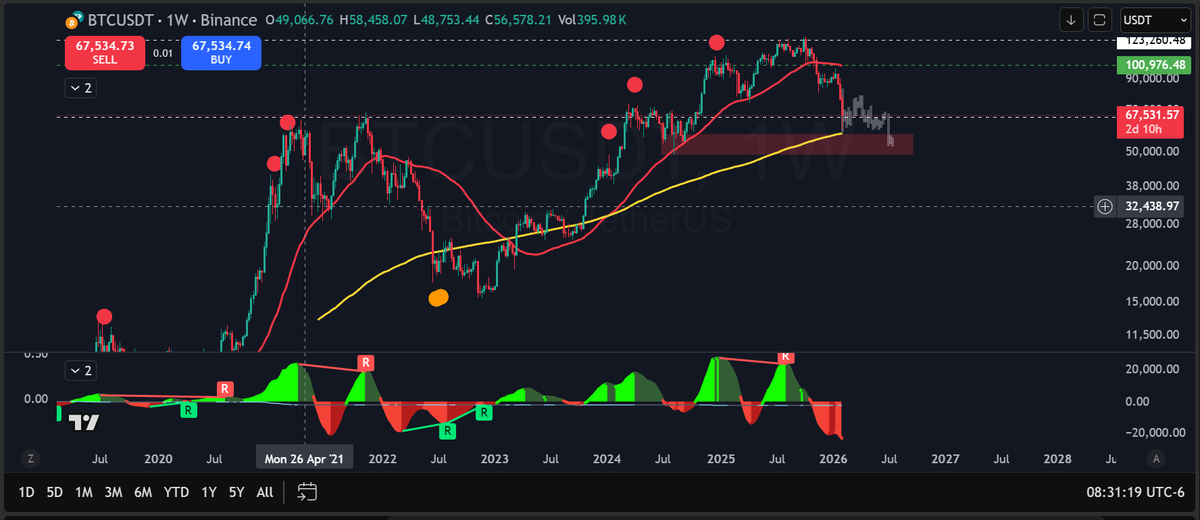Click the red R label near late 2021

tap(366, 362)
